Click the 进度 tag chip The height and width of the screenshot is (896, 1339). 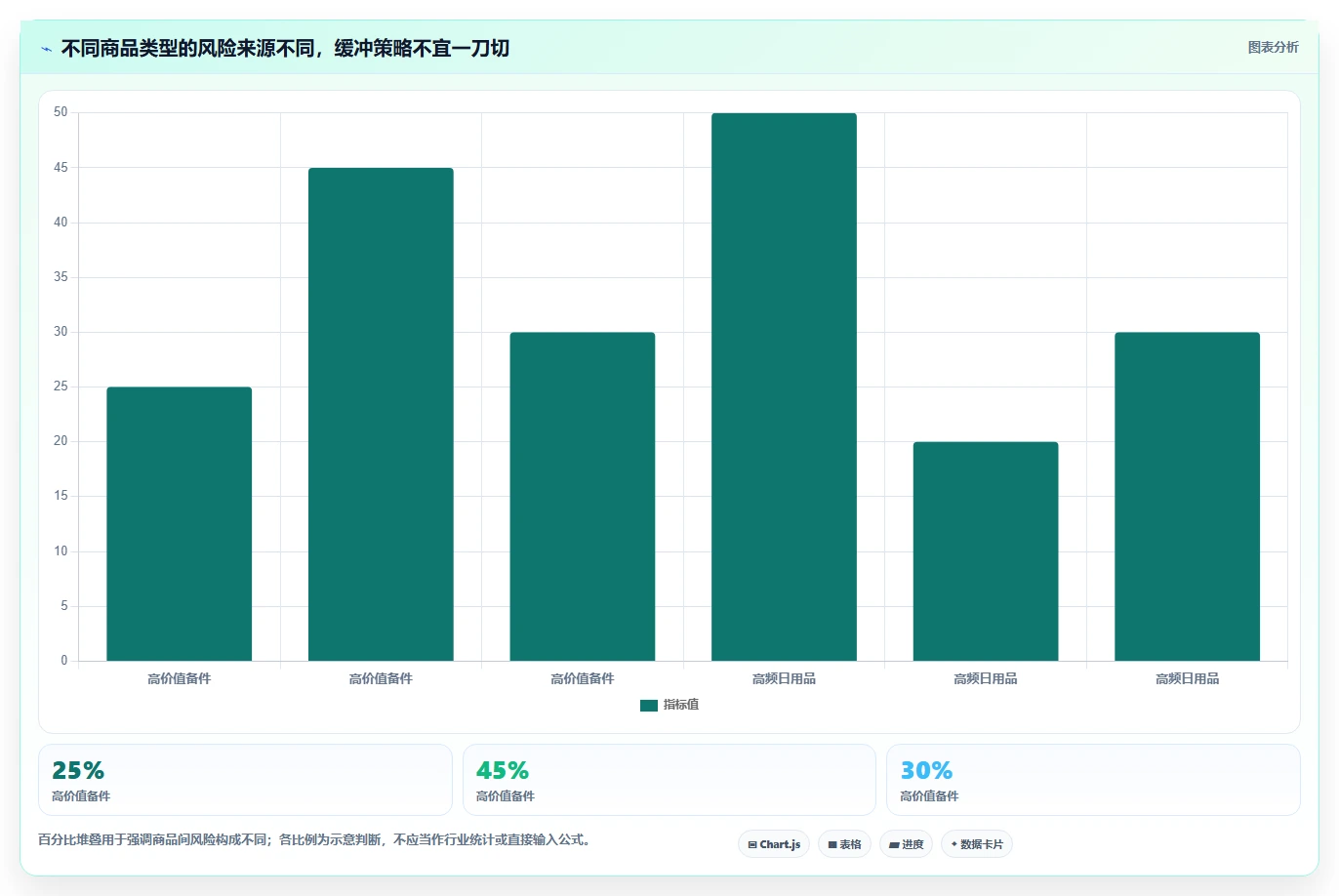[x=906, y=844]
